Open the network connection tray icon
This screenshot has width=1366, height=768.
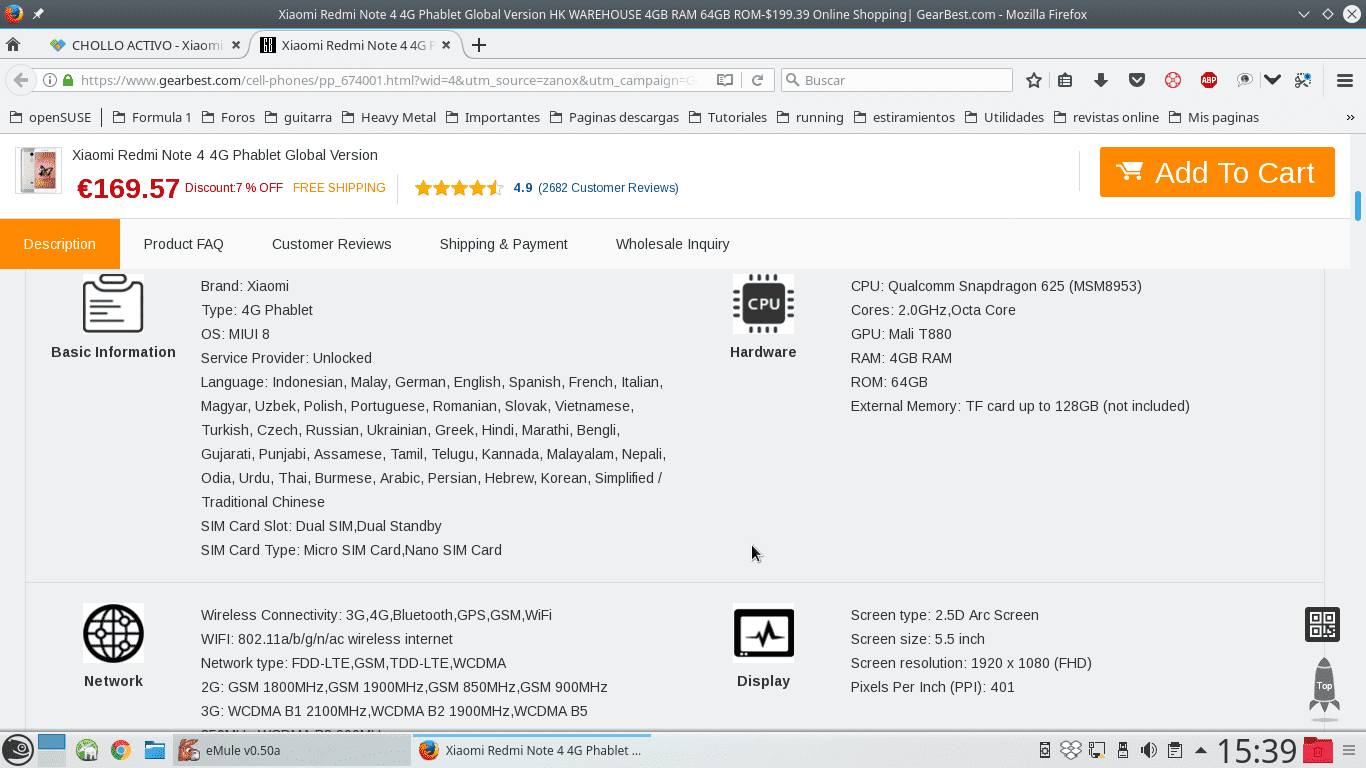tap(1097, 750)
